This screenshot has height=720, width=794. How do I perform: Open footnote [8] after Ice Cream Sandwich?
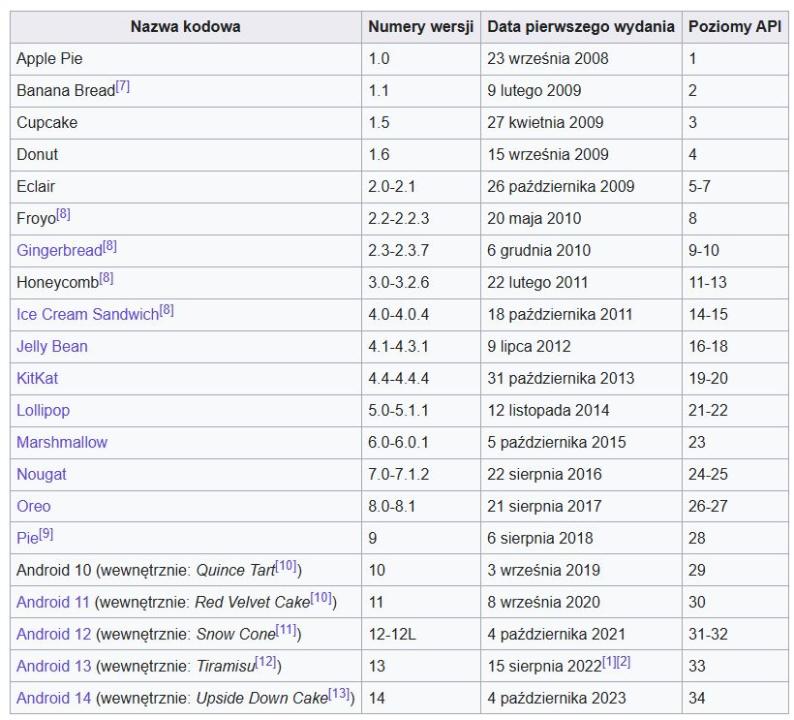click(x=167, y=310)
